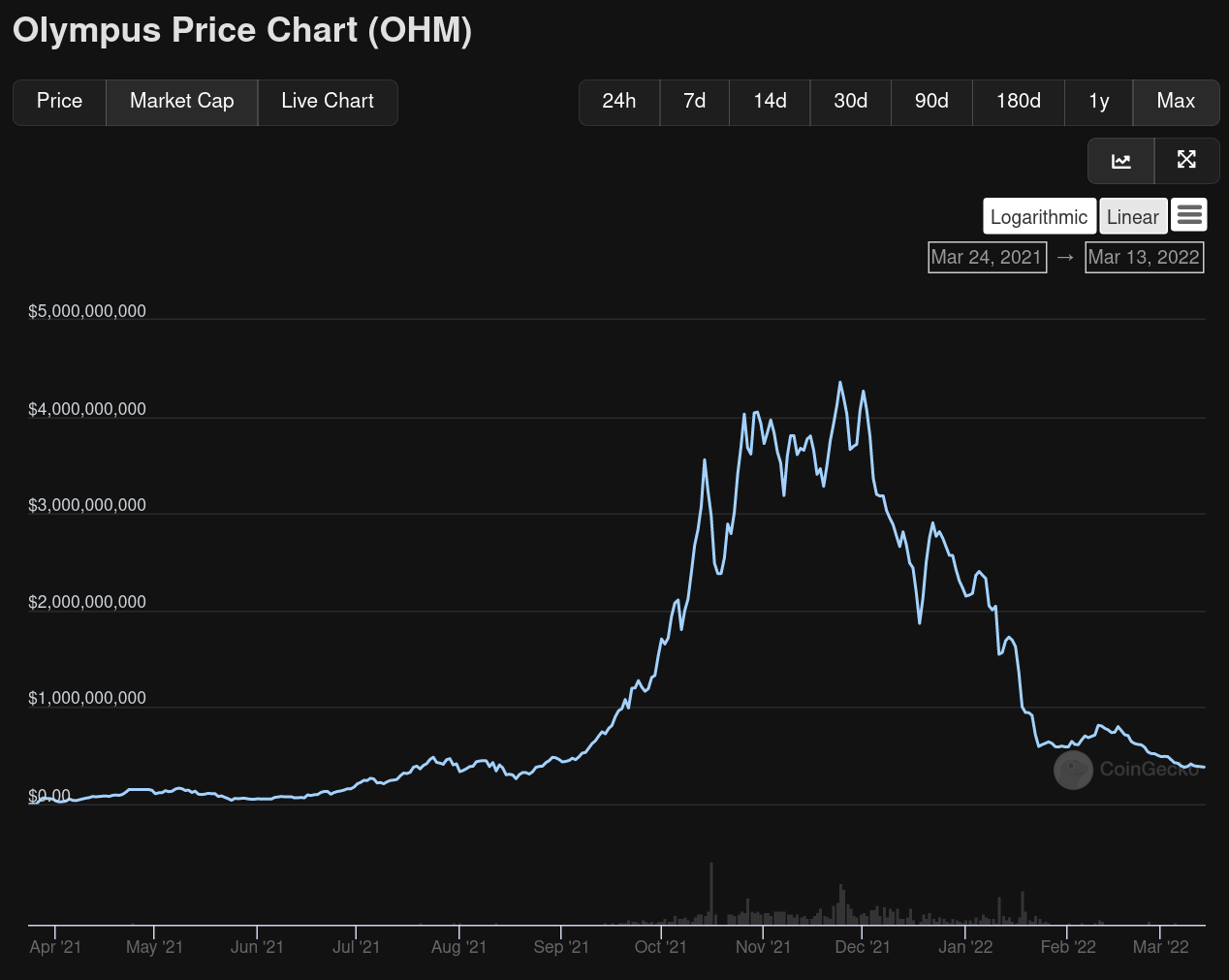Image resolution: width=1229 pixels, height=980 pixels.
Task: Click the late November market cap peak
Action: [839, 383]
